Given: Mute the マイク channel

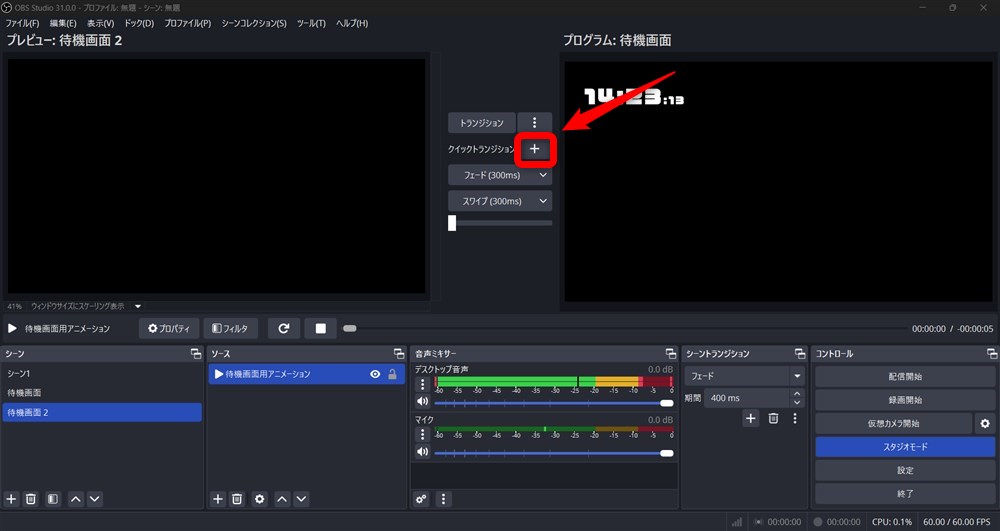Looking at the screenshot, I should coord(422,452).
